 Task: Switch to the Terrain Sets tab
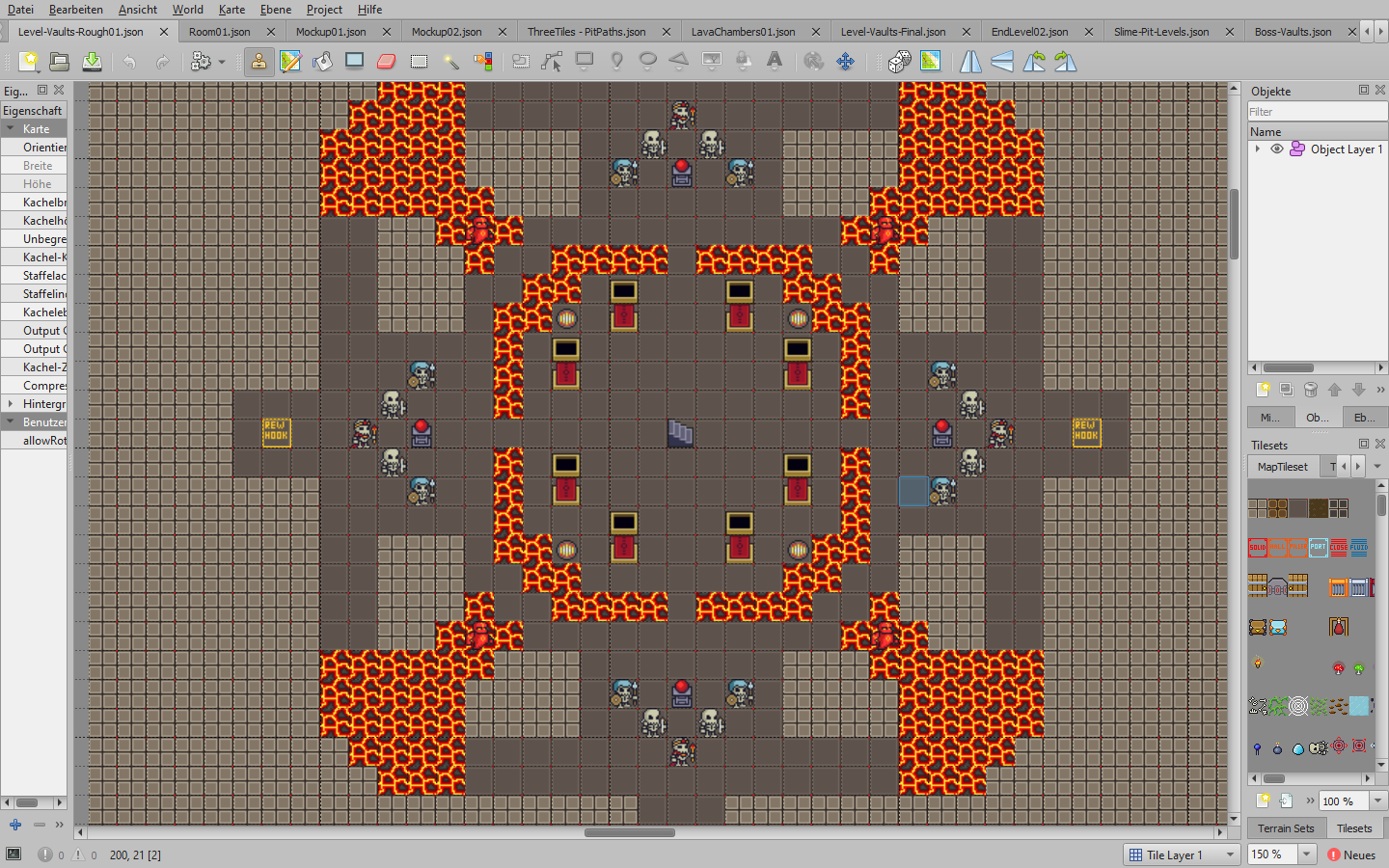1286,828
